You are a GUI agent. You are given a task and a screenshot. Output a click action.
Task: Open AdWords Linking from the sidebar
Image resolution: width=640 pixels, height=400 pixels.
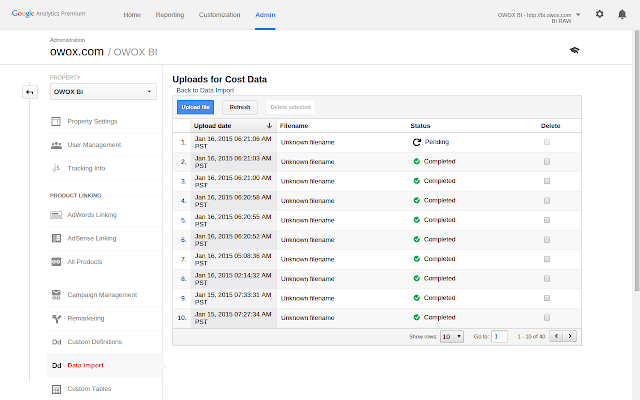(92, 215)
